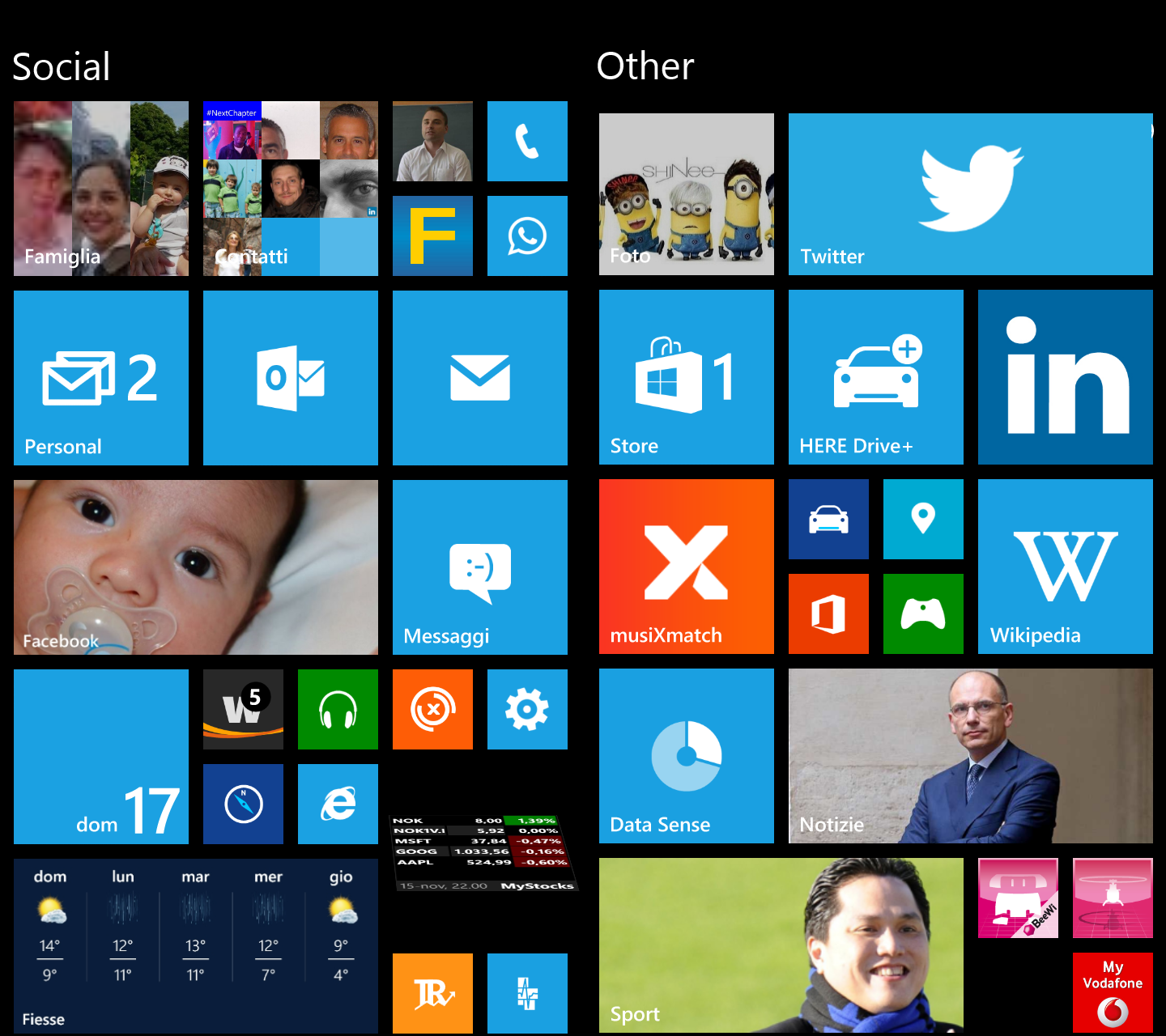
Task: Open HERE Drive+
Action: click(875, 377)
